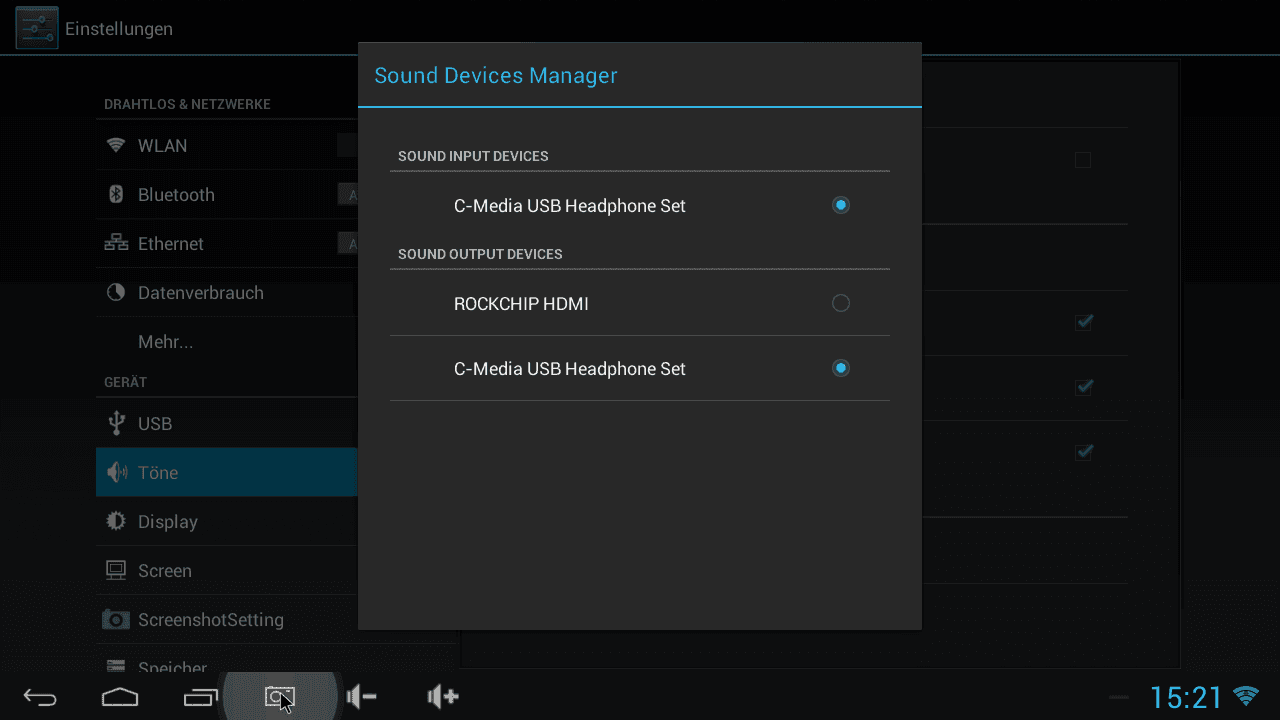
Task: Click the Bluetooth icon in sidebar
Action: coord(116,194)
